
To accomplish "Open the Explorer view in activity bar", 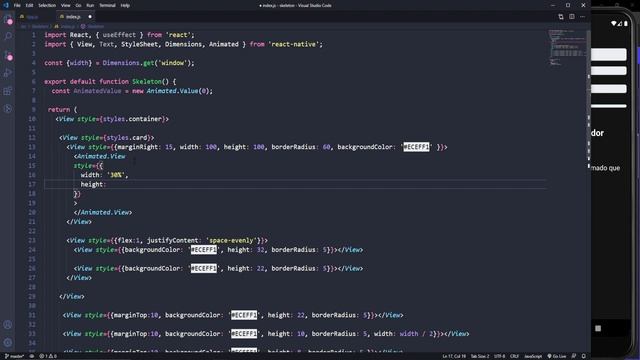I will (x=8, y=19).
